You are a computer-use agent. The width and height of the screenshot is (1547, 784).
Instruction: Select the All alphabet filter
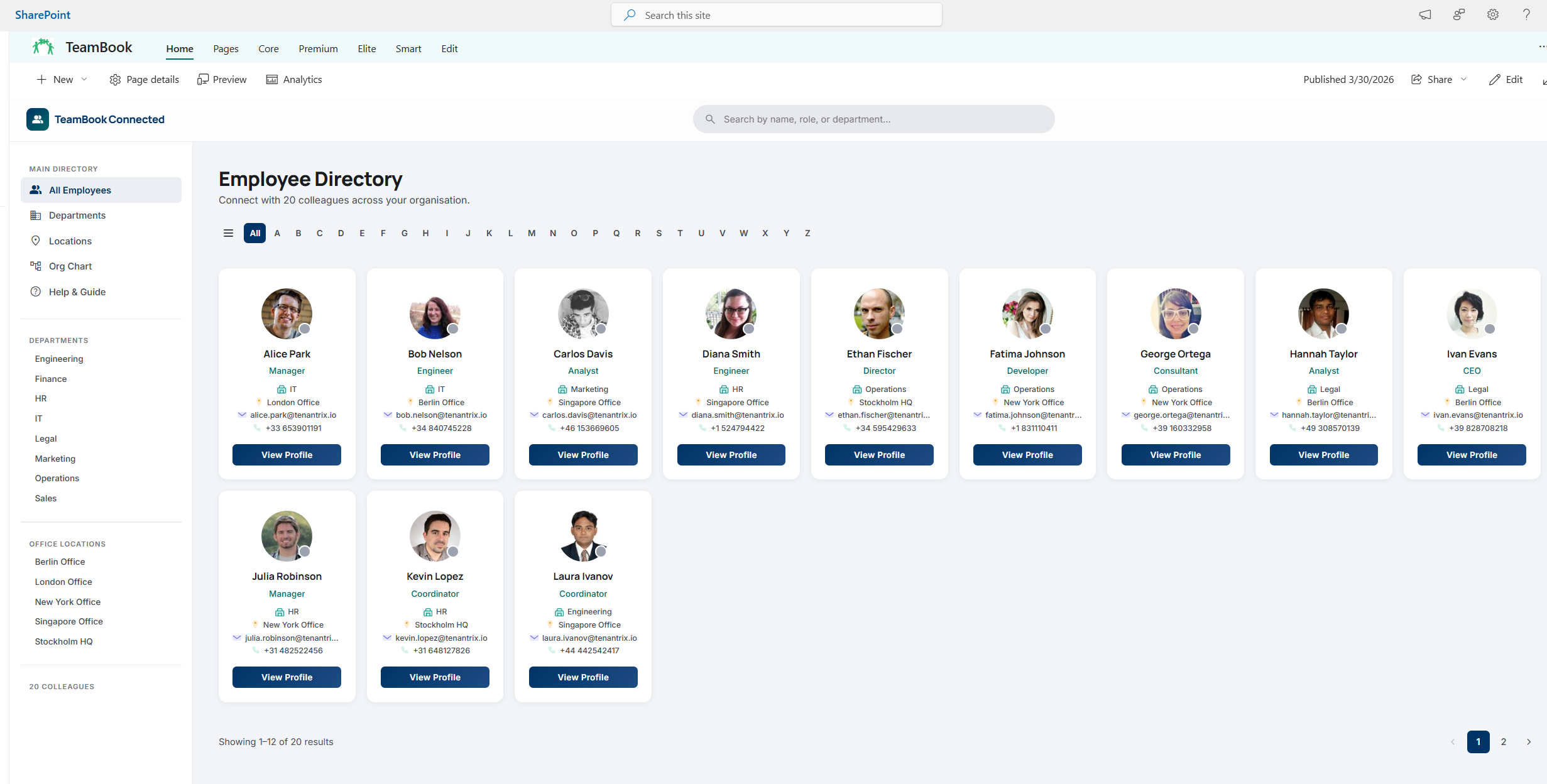254,233
